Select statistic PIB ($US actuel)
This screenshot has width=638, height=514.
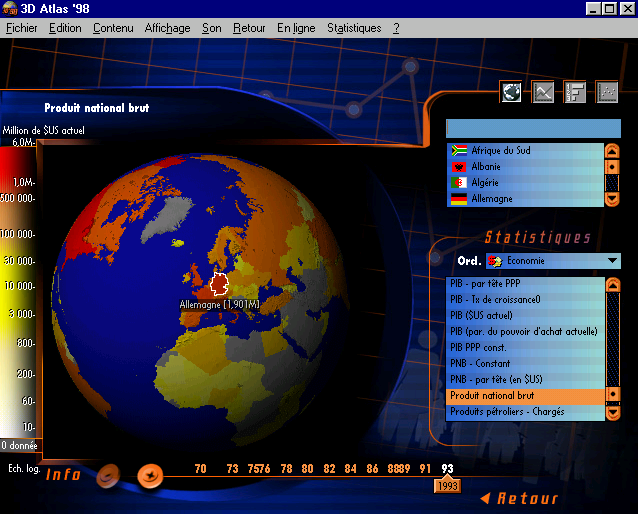(525, 315)
